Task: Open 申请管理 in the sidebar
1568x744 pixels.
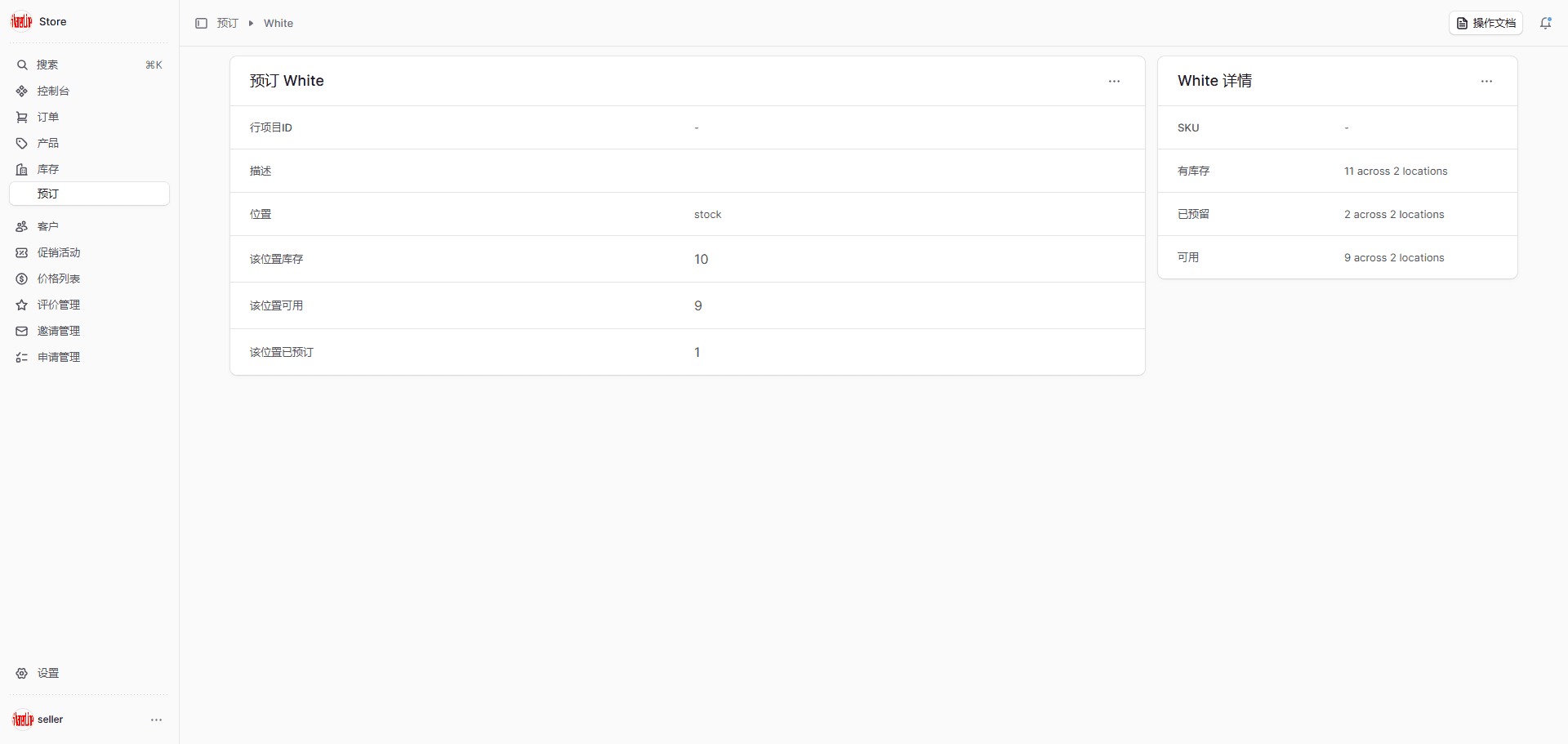Action: tap(59, 358)
